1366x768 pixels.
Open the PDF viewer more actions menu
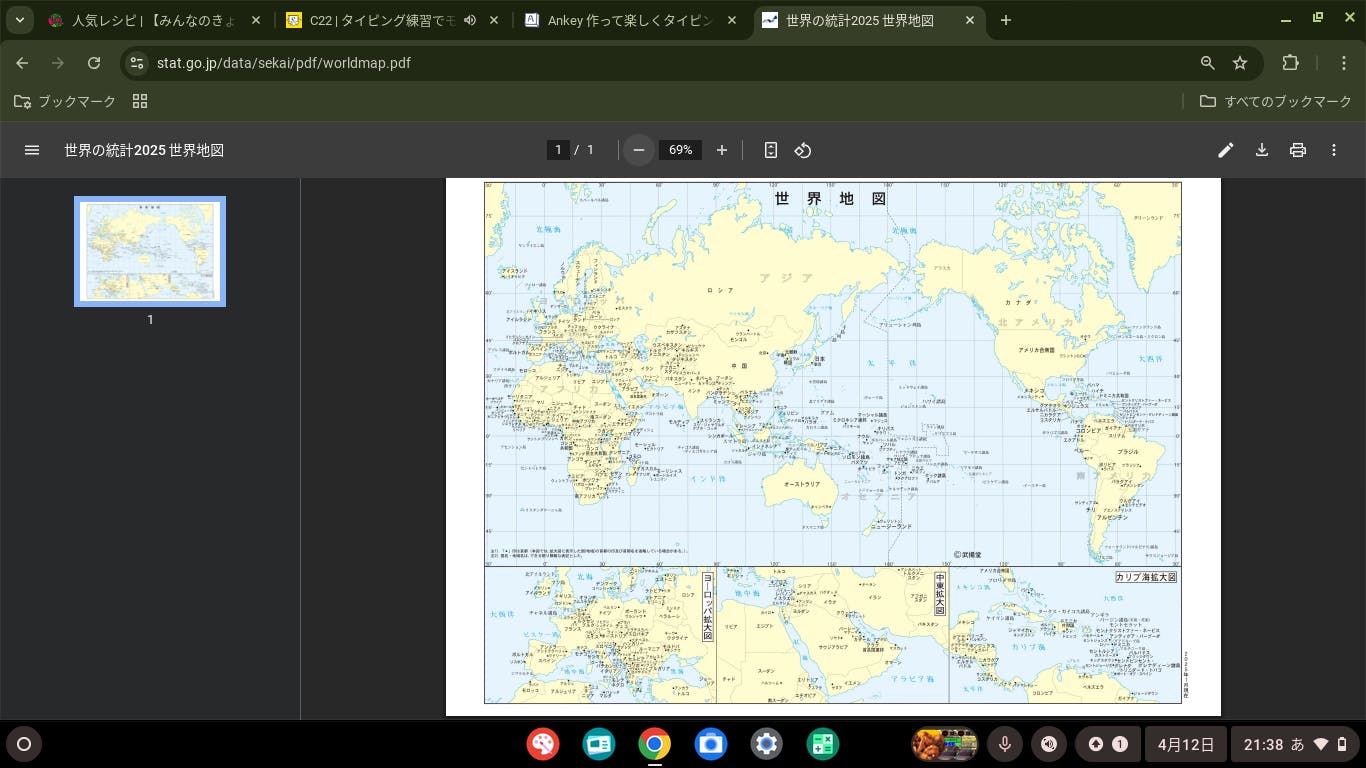(x=1334, y=150)
